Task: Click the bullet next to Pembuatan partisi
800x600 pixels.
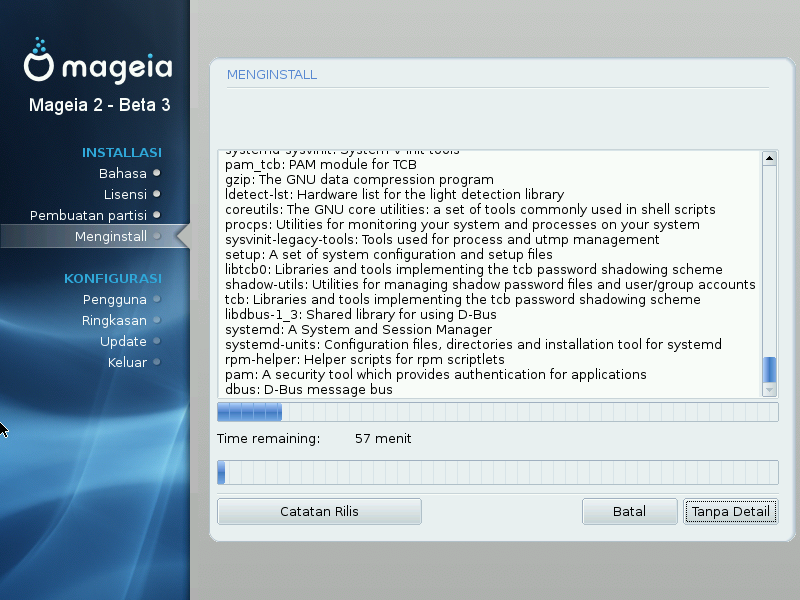Action: 157,215
